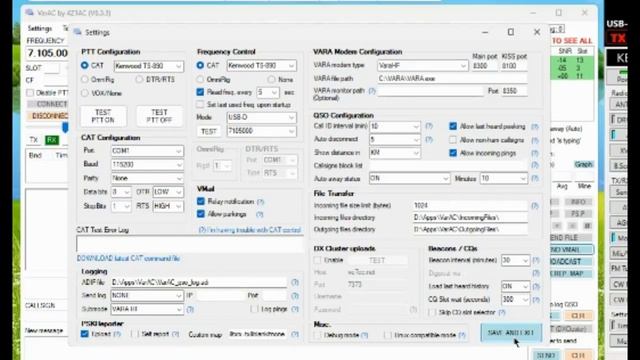Click TEST PTT OFF button

pos(159,116)
